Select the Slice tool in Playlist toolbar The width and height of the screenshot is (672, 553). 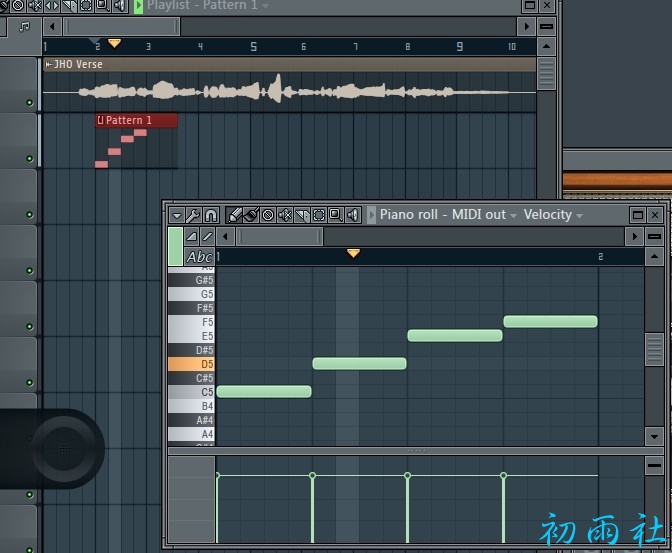pyautogui.click(x=69, y=5)
